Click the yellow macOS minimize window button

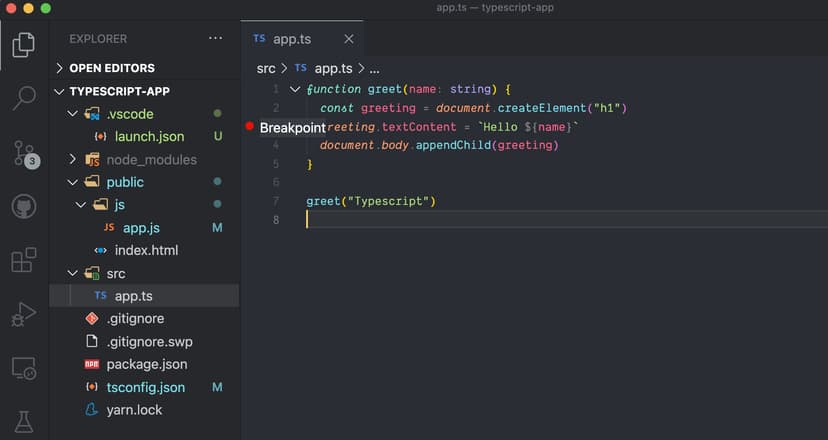coord(29,8)
